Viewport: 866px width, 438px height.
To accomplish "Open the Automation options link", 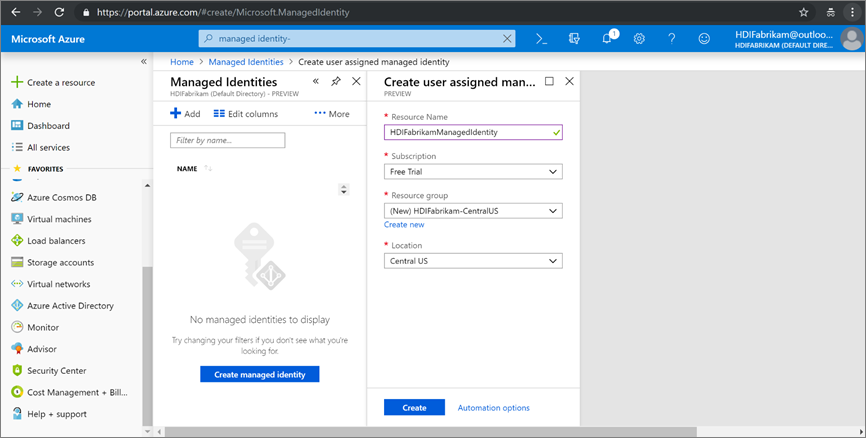I will pyautogui.click(x=493, y=408).
